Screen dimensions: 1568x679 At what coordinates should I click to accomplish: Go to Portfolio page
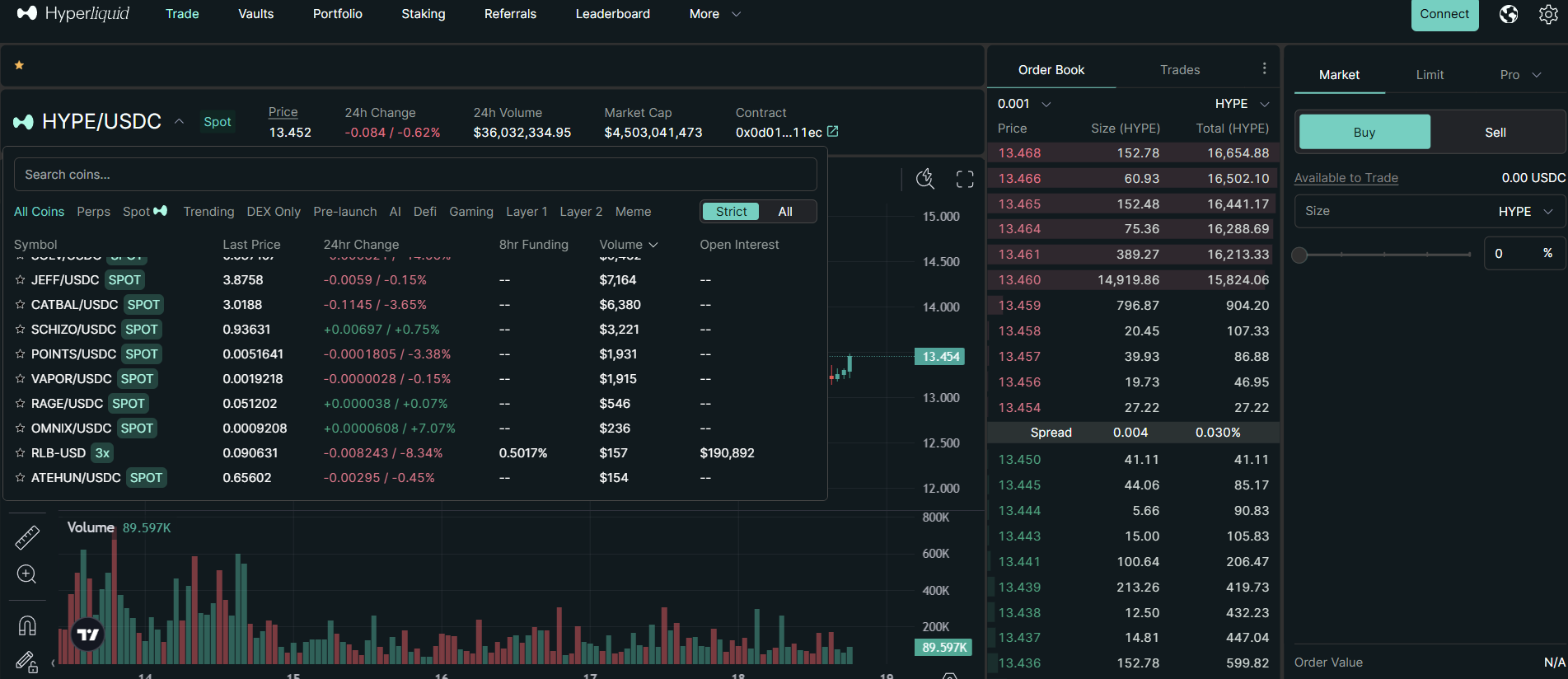click(338, 14)
